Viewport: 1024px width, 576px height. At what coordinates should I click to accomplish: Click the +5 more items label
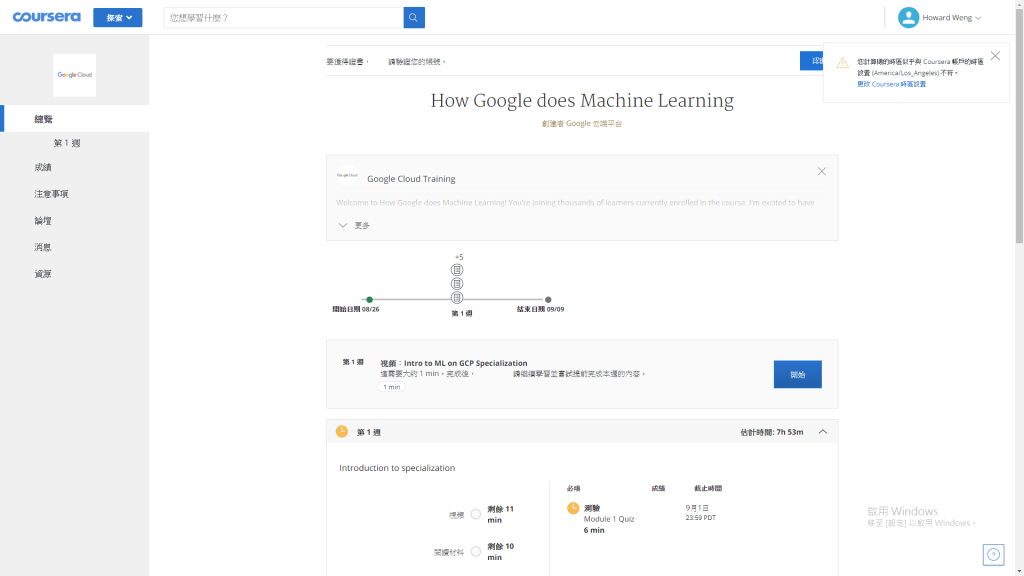click(x=459, y=257)
